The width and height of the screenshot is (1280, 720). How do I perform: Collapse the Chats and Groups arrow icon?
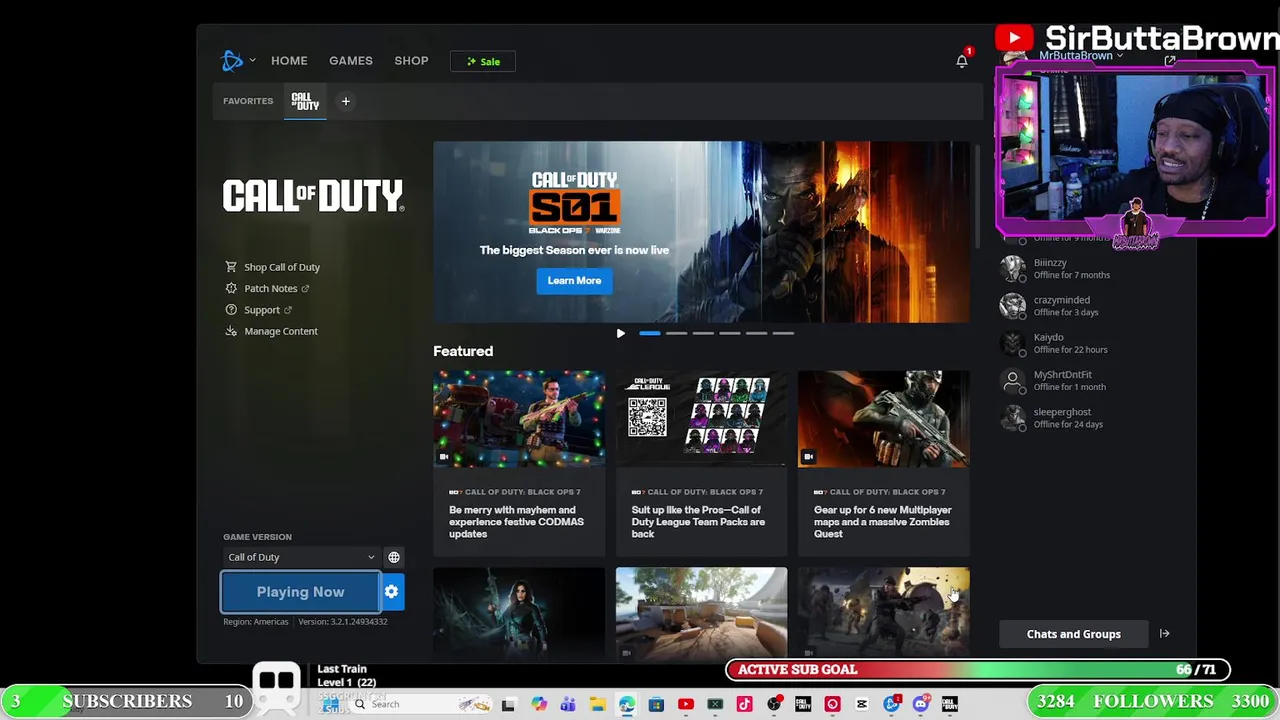(x=1164, y=634)
